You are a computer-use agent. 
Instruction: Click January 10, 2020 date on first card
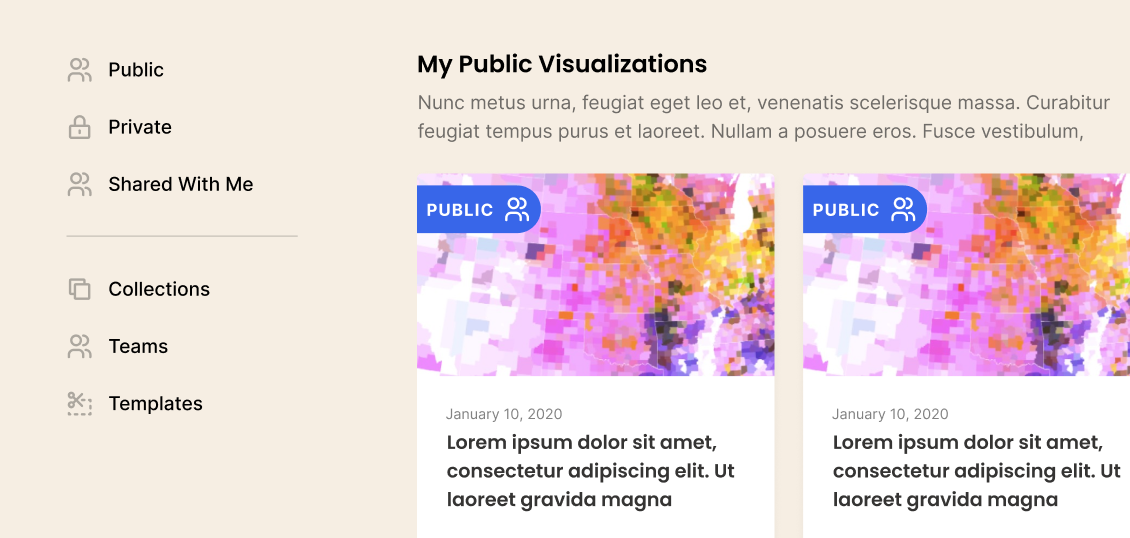click(504, 414)
